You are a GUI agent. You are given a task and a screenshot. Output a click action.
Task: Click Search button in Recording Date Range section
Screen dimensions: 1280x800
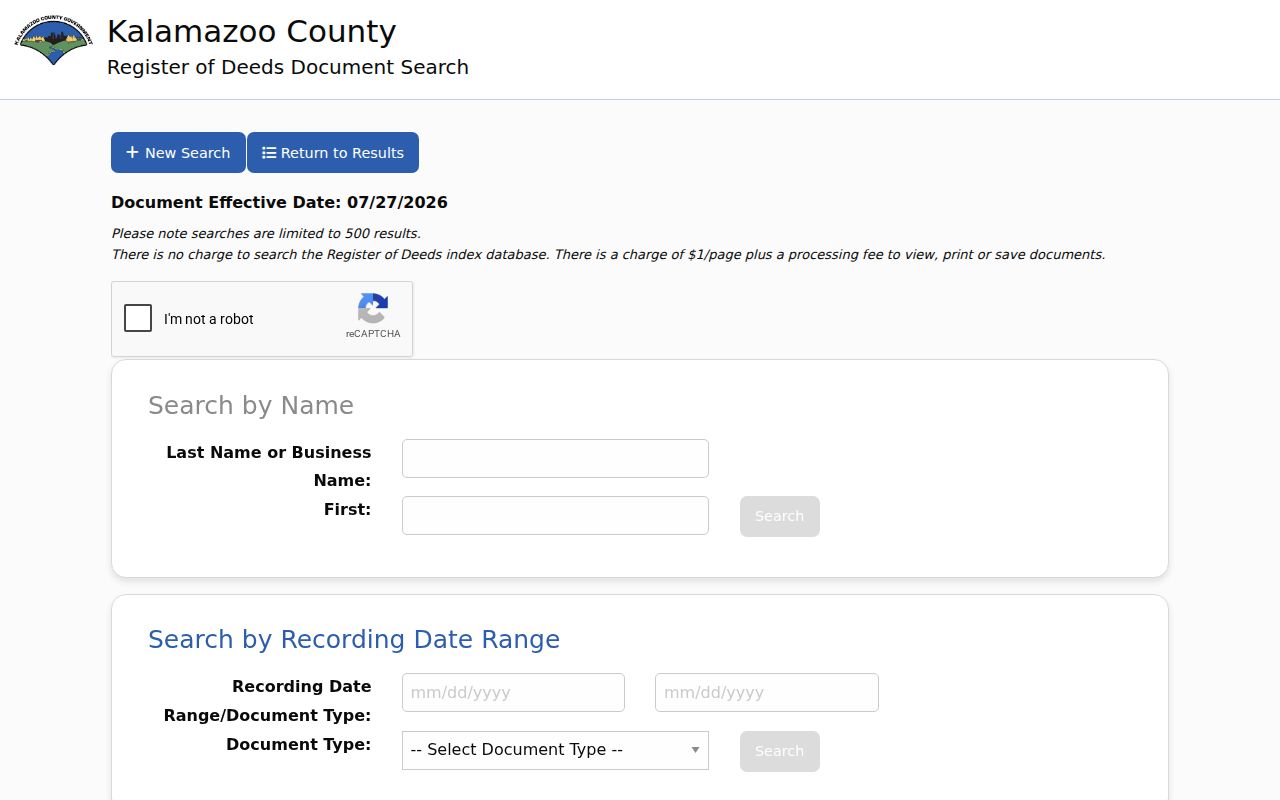point(780,751)
